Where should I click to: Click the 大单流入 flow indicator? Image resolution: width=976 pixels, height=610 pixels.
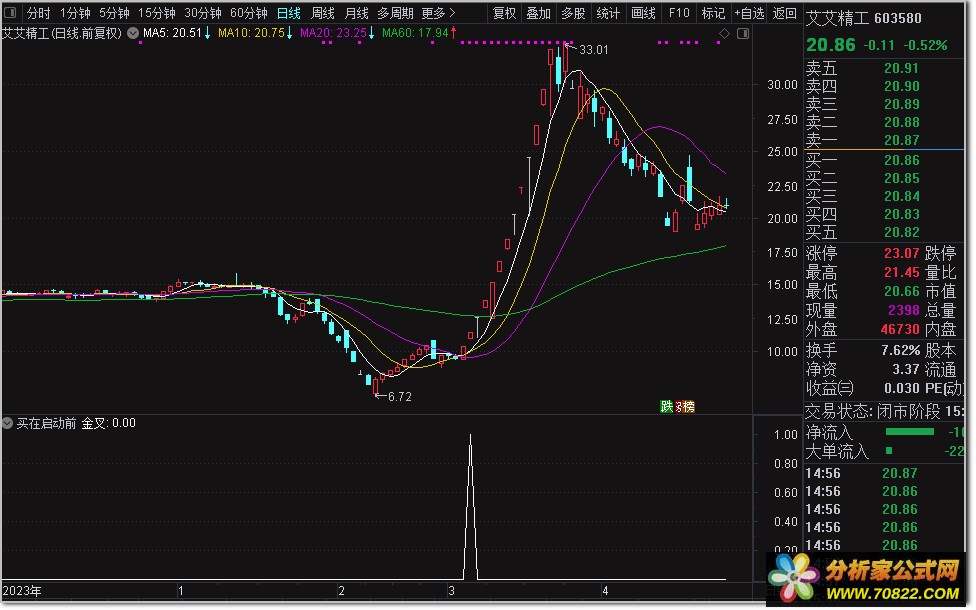click(889, 450)
